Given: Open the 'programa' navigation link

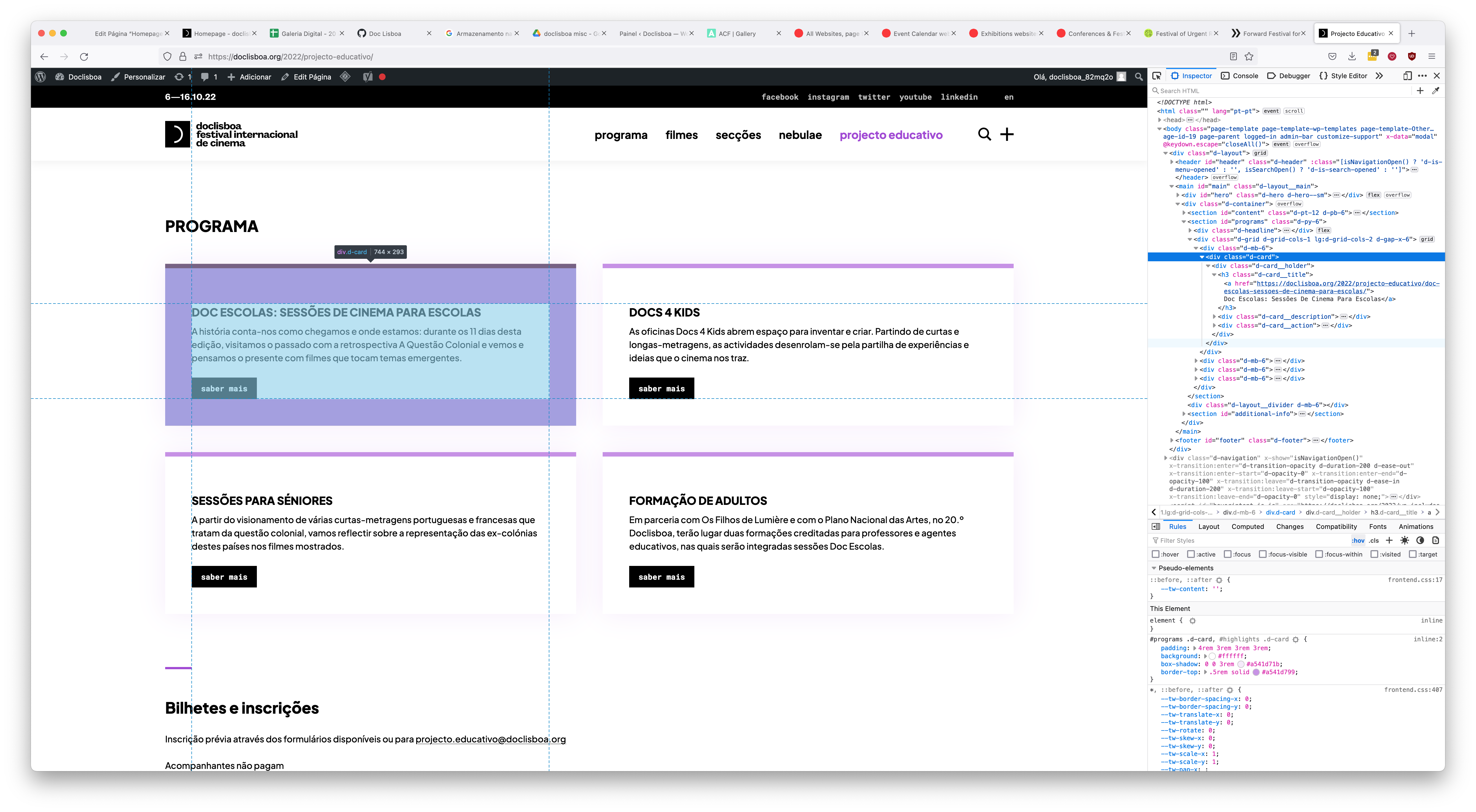Looking at the screenshot, I should [x=621, y=135].
